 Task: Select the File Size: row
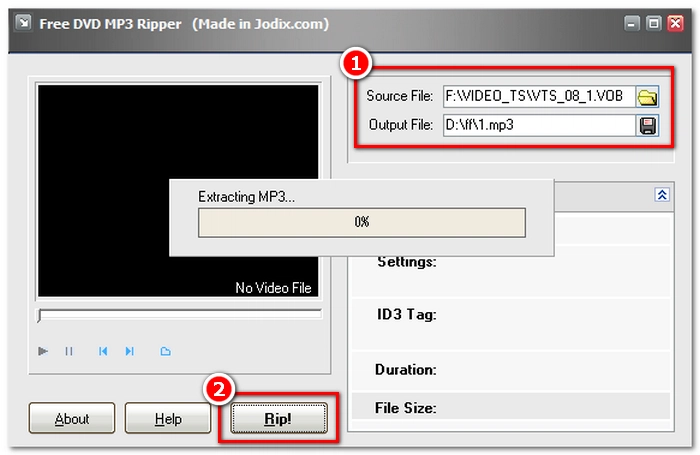[x=511, y=406]
